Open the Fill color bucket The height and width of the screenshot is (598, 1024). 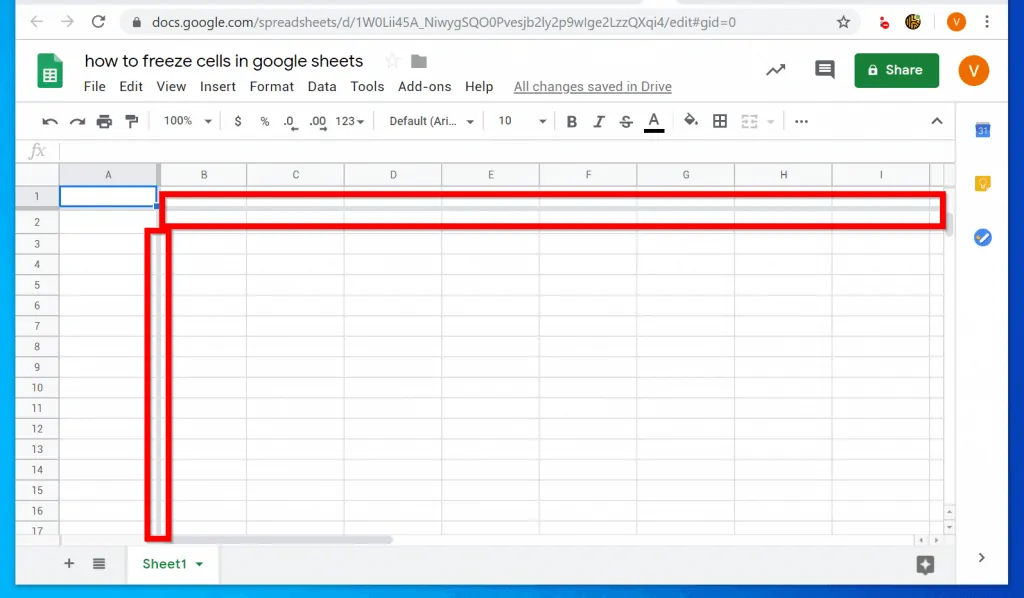click(x=690, y=121)
